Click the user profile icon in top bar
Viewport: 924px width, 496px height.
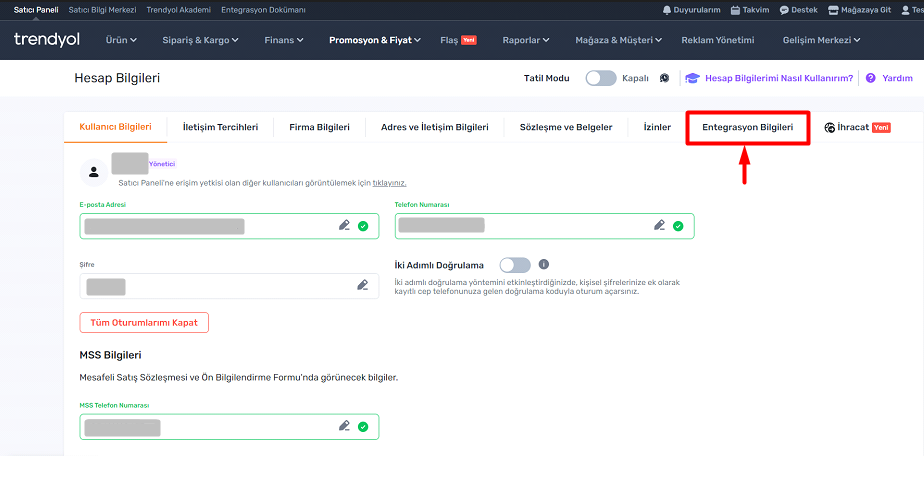click(906, 10)
